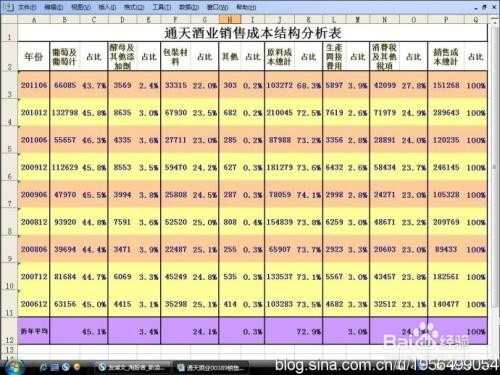
Task: Select row 9 header
Action: (x=9, y=249)
